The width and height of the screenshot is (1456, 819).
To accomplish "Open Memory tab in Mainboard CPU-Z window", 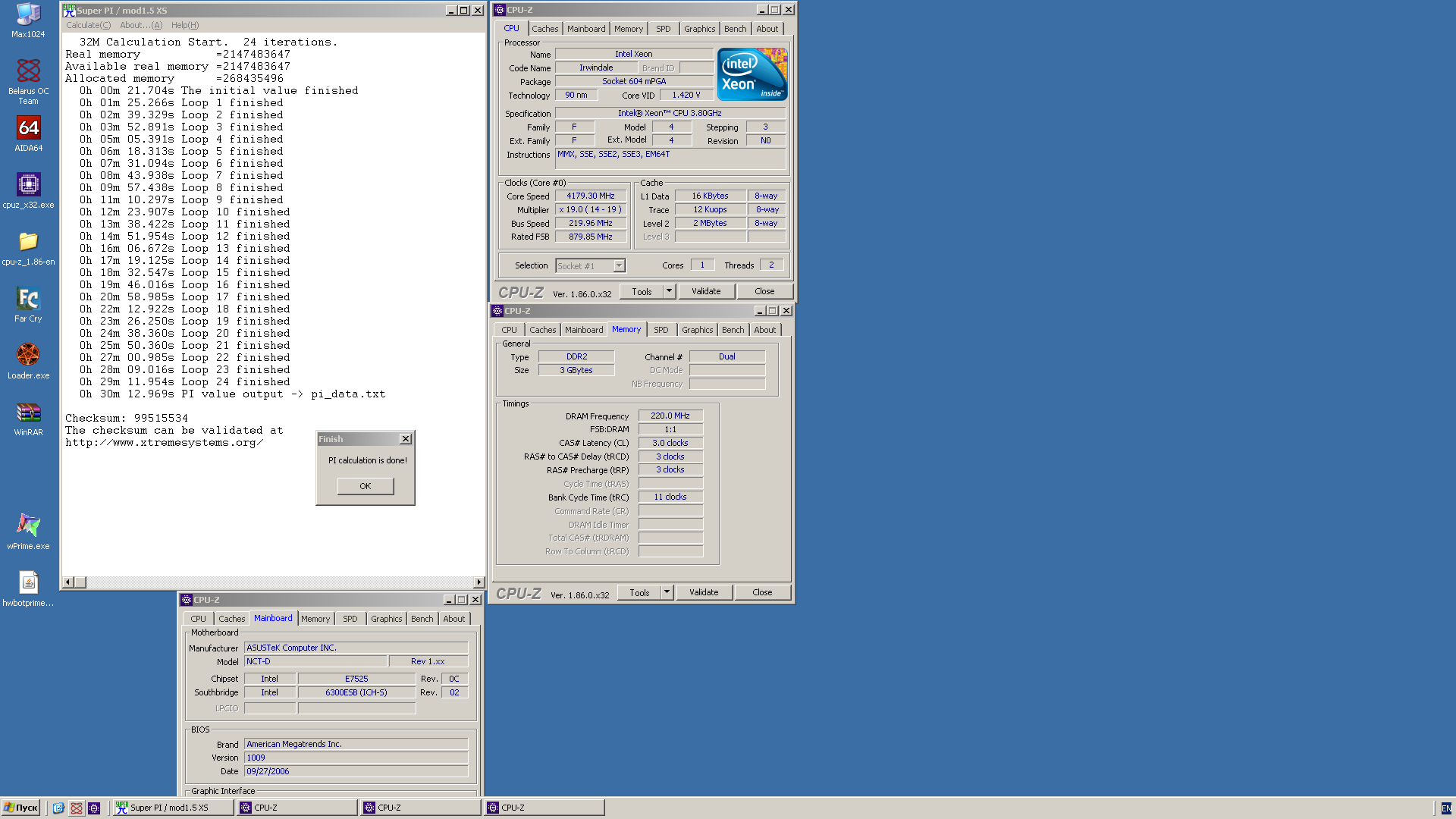I will tap(315, 619).
